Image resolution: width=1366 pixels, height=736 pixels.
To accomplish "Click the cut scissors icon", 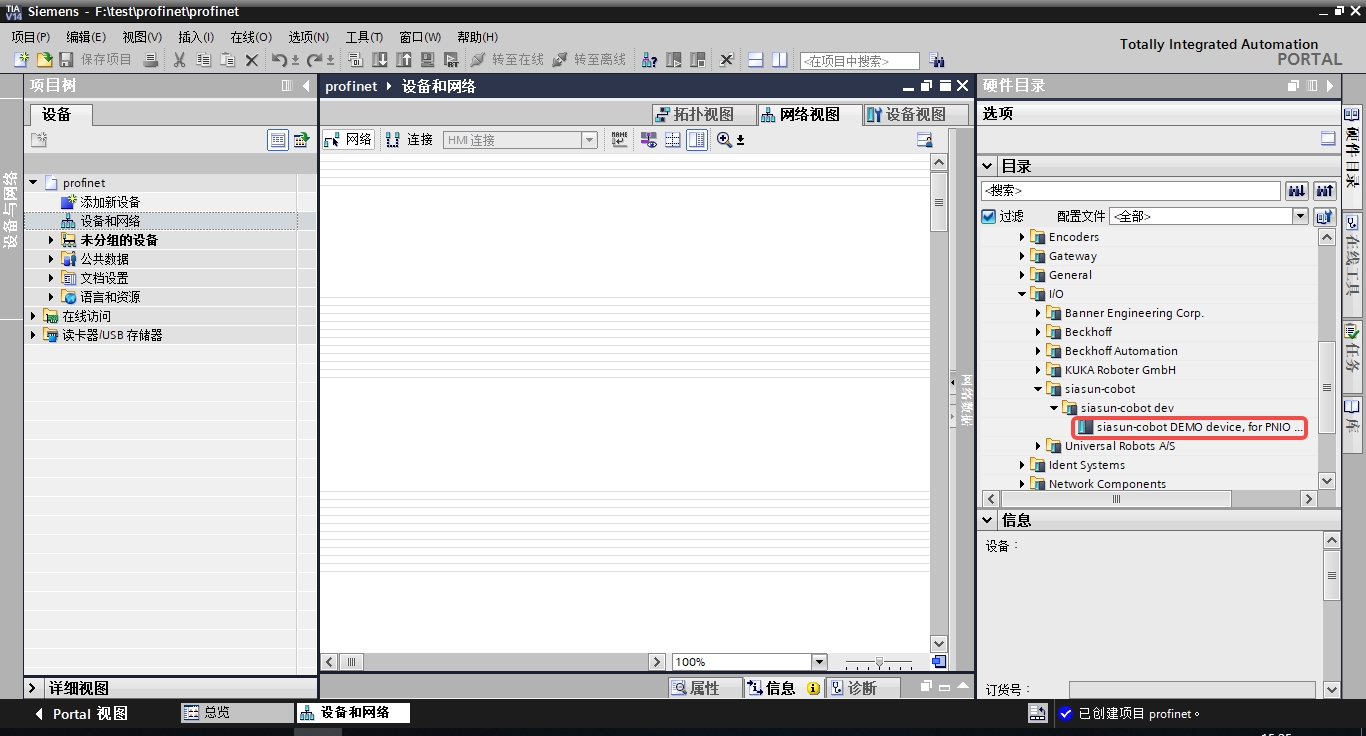I will [180, 60].
